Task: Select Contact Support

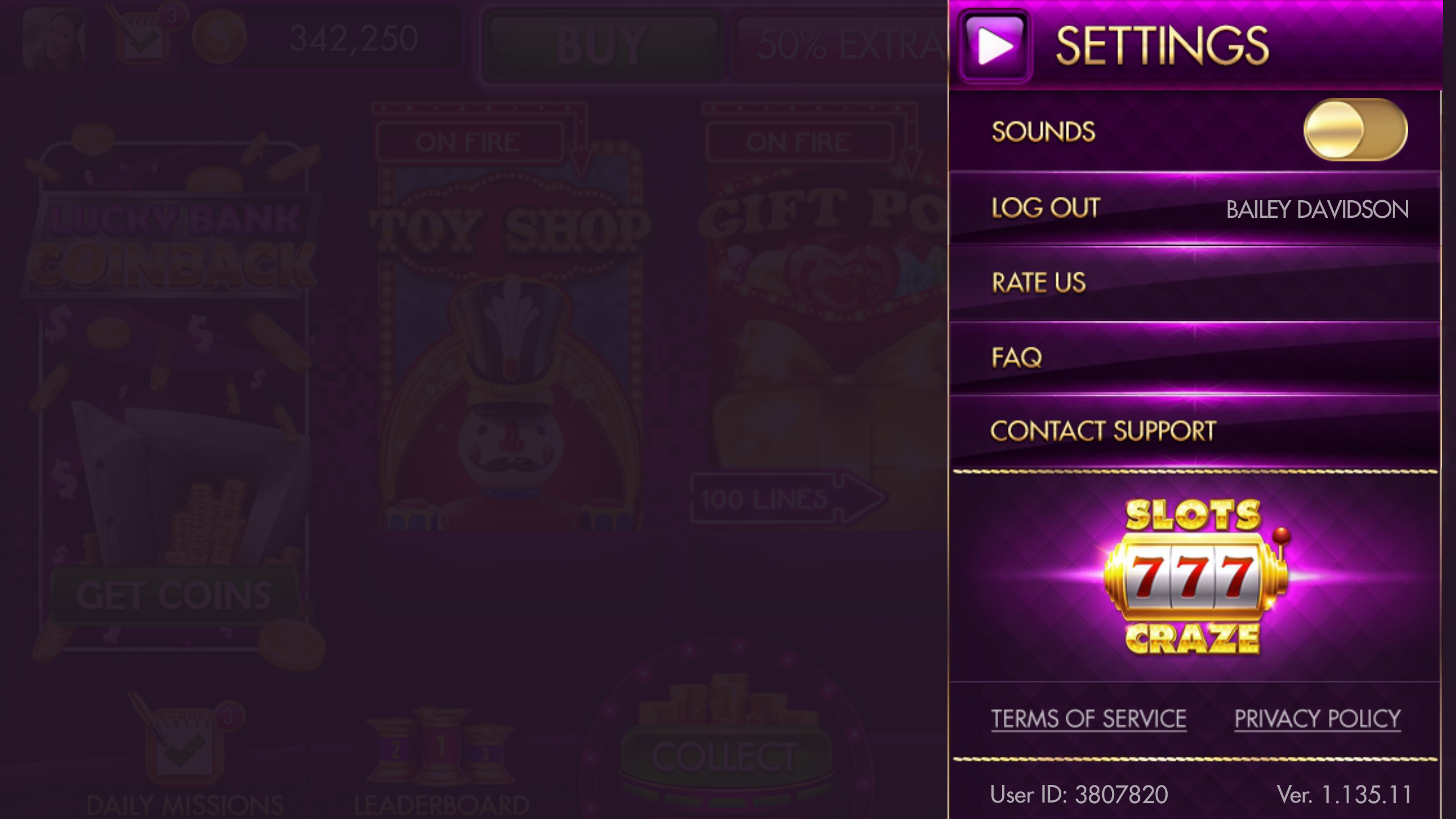Action: (1194, 431)
